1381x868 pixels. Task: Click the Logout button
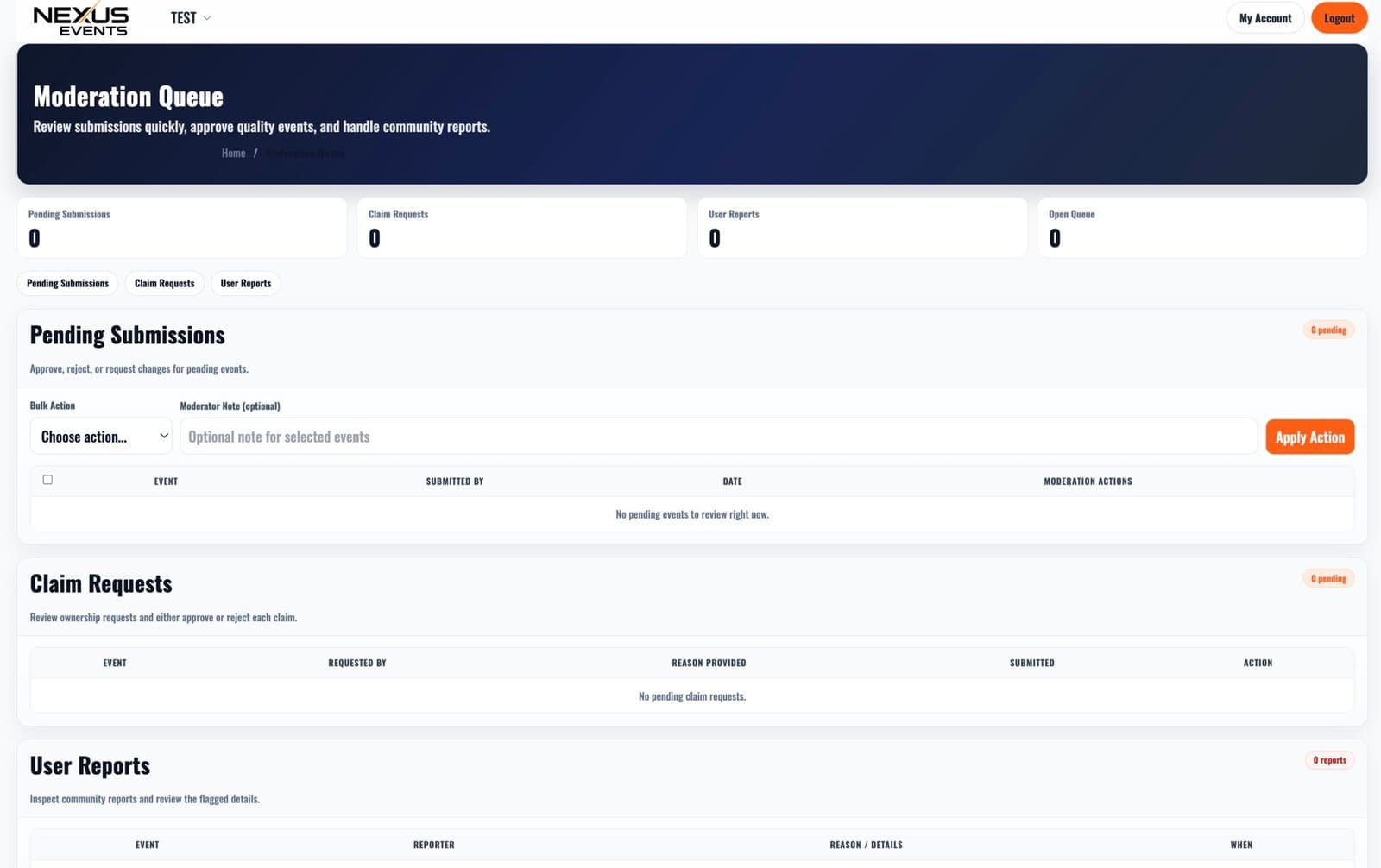click(1339, 17)
